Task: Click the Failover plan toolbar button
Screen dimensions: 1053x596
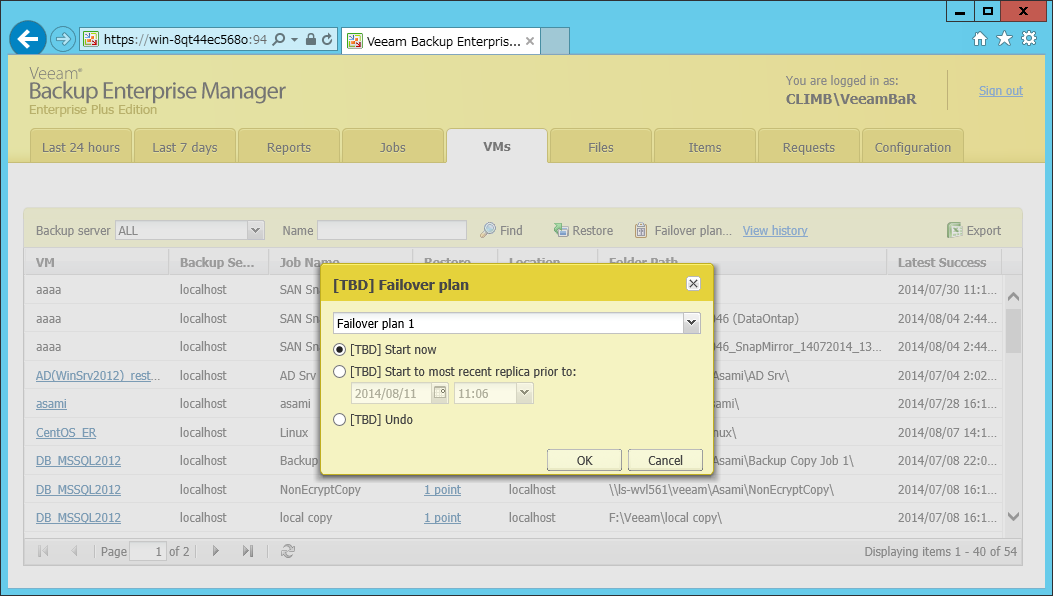Action: click(683, 230)
